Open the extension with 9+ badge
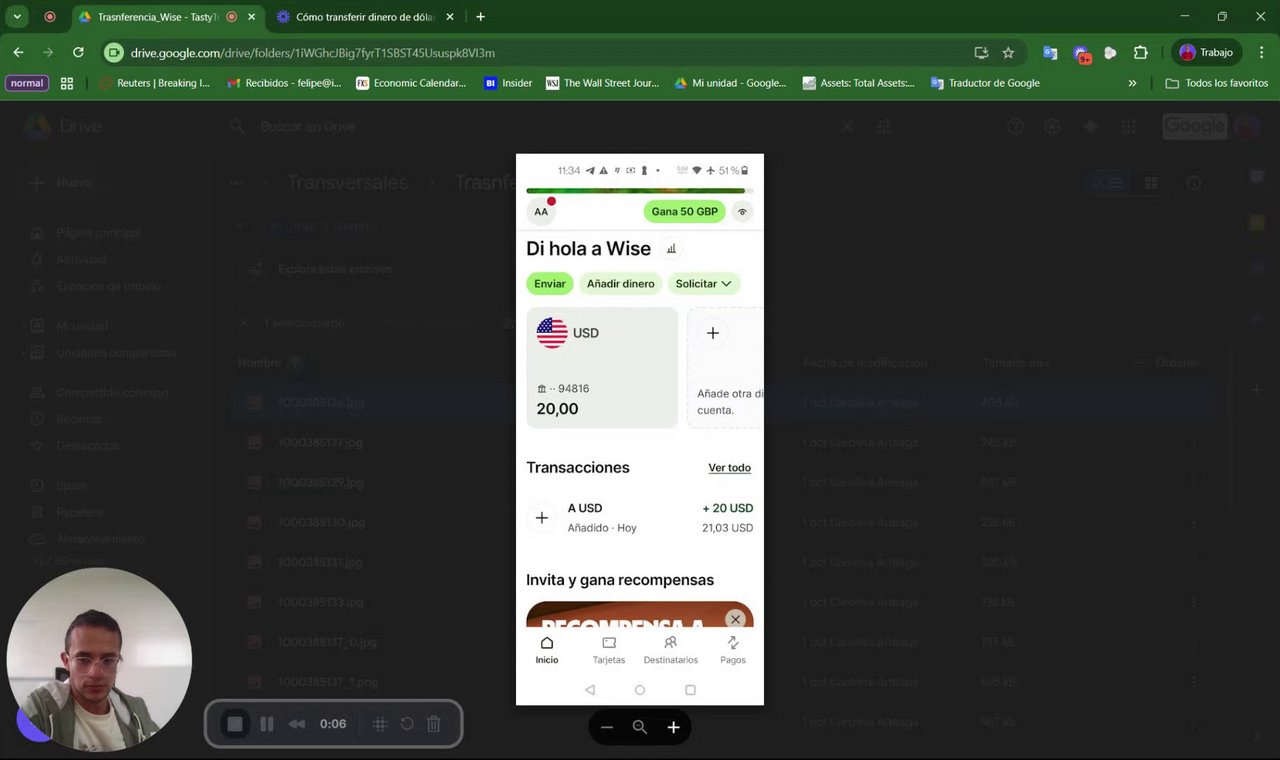1280x760 pixels. tap(1081, 54)
